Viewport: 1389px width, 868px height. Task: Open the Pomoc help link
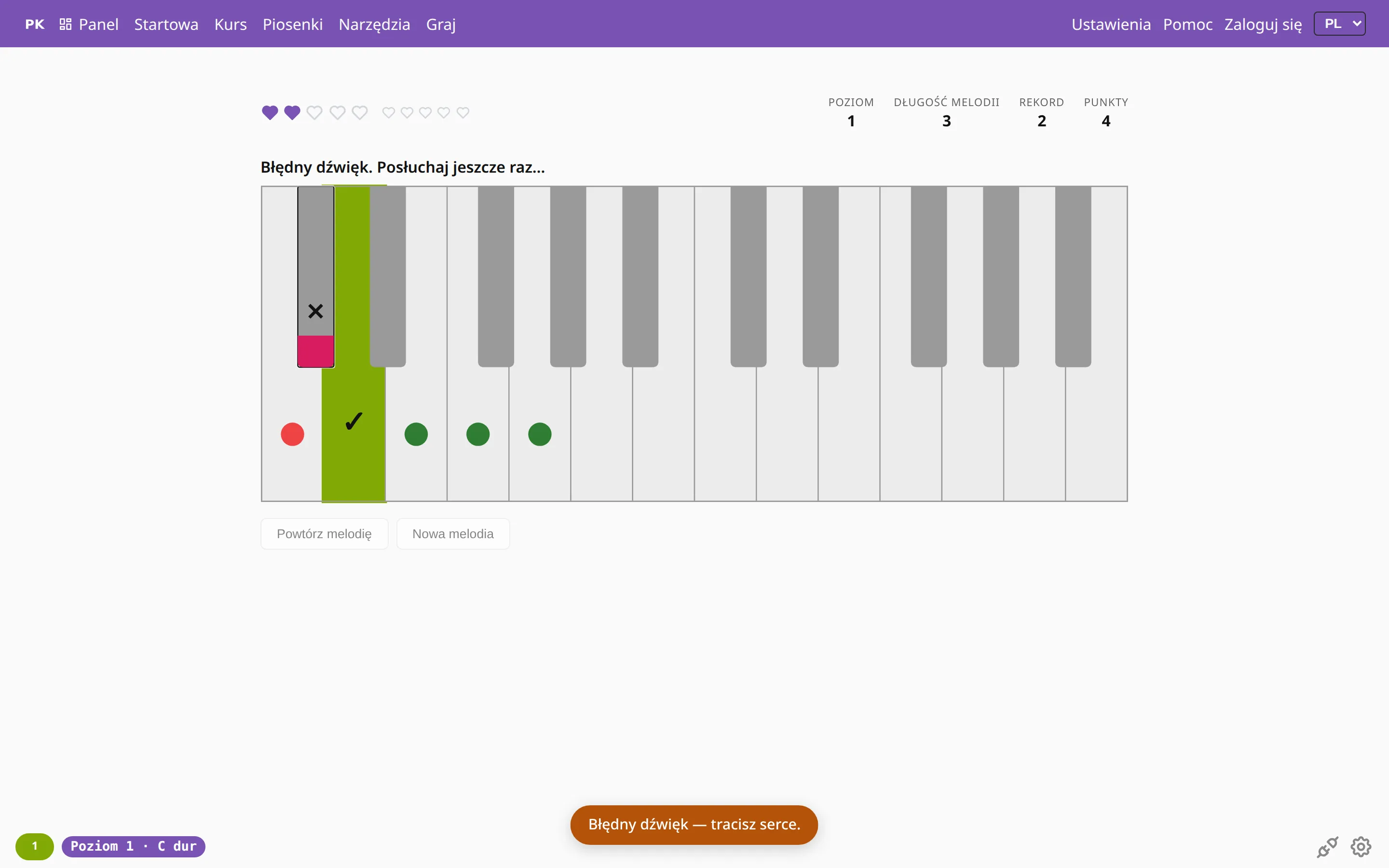coord(1187,24)
